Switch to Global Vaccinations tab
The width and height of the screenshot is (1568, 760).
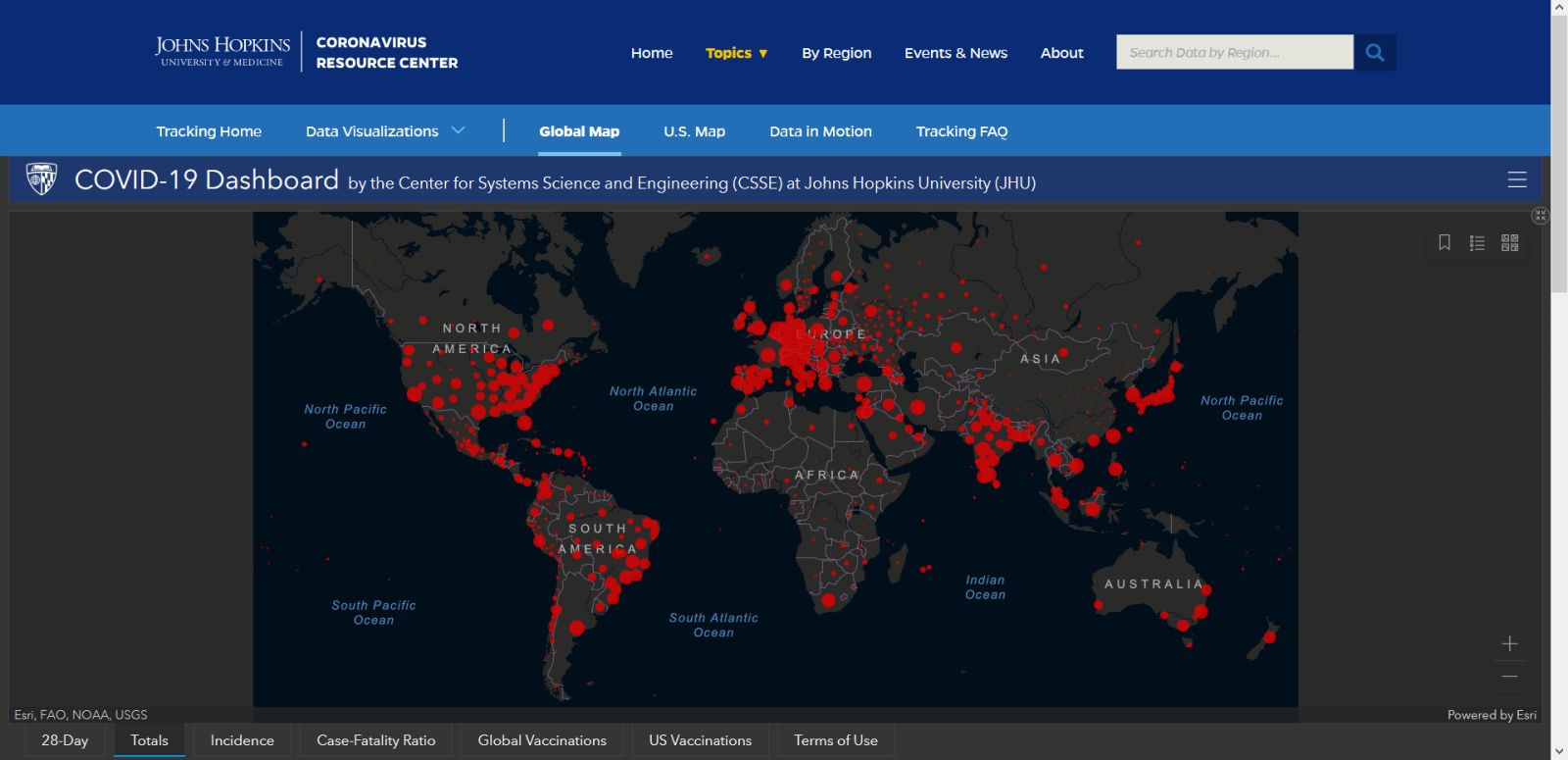(x=542, y=740)
